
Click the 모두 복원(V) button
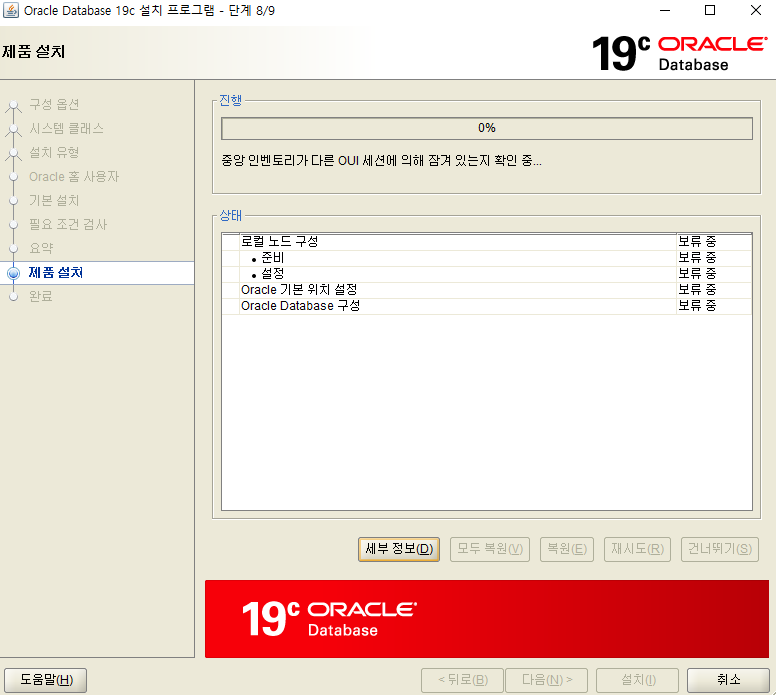[489, 549]
